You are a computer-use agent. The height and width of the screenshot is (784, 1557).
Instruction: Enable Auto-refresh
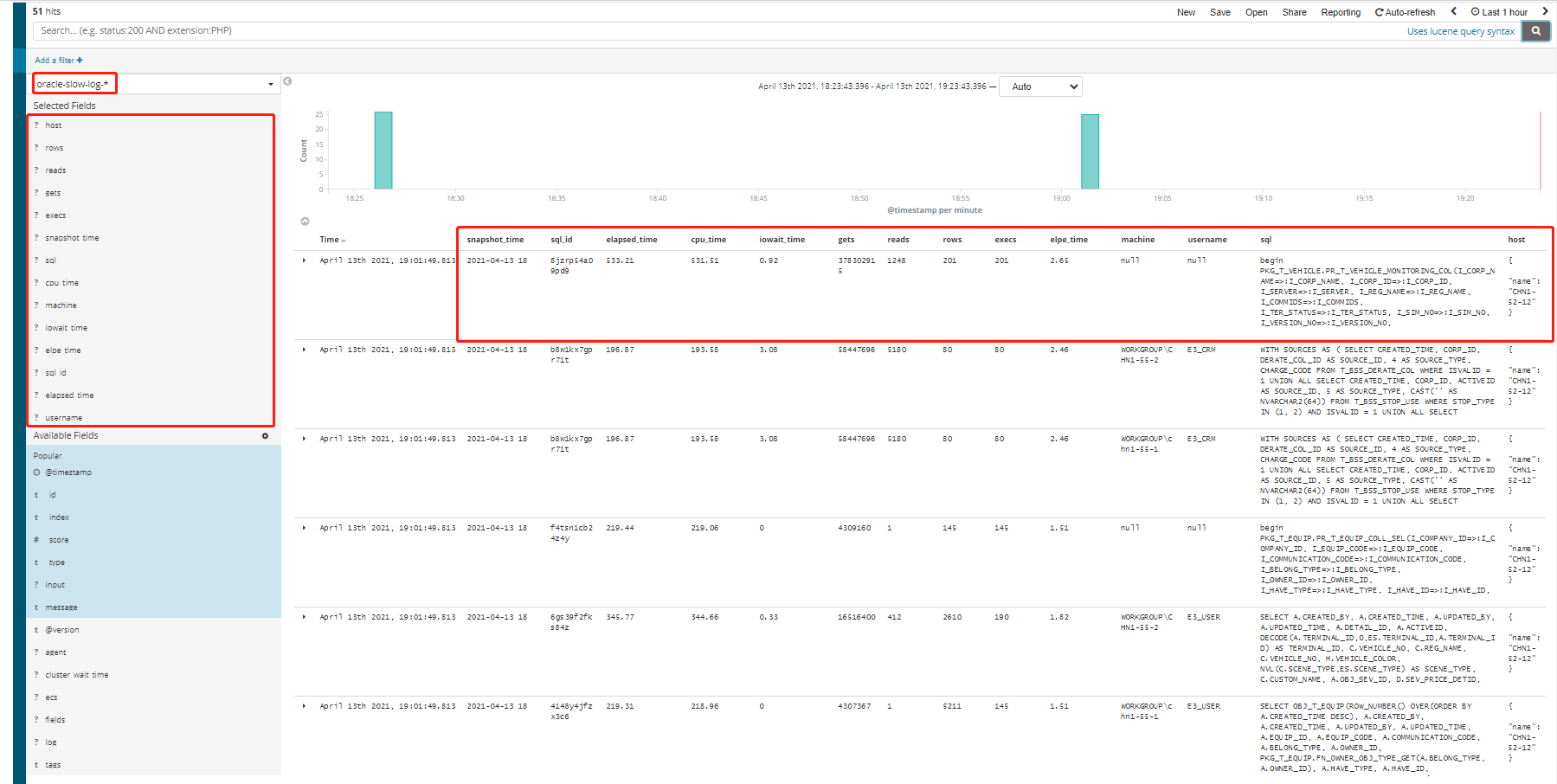(x=1404, y=11)
